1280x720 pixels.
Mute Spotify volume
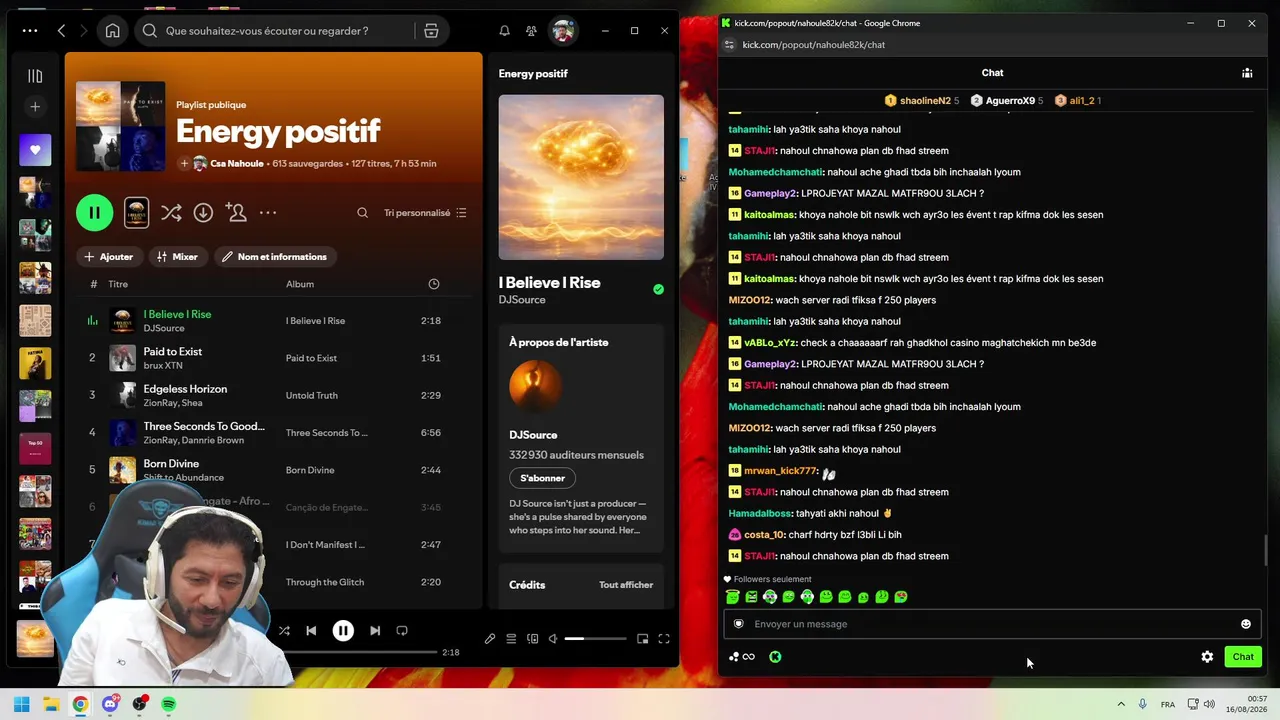[553, 639]
